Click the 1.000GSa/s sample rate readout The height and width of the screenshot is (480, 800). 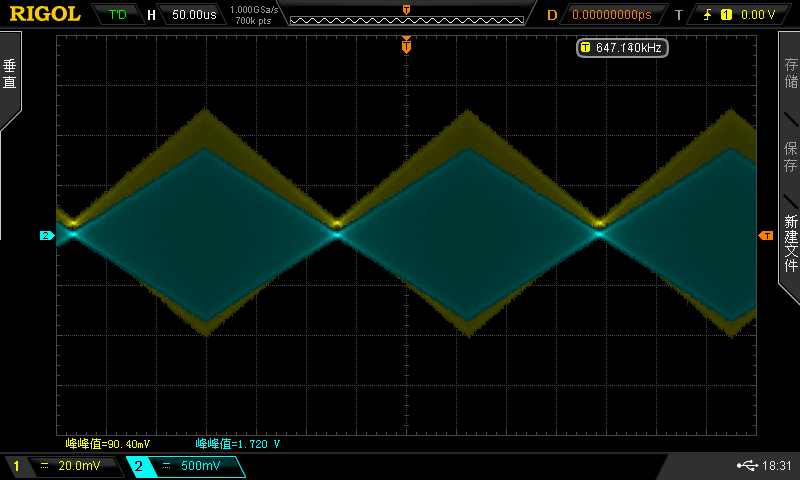(254, 9)
